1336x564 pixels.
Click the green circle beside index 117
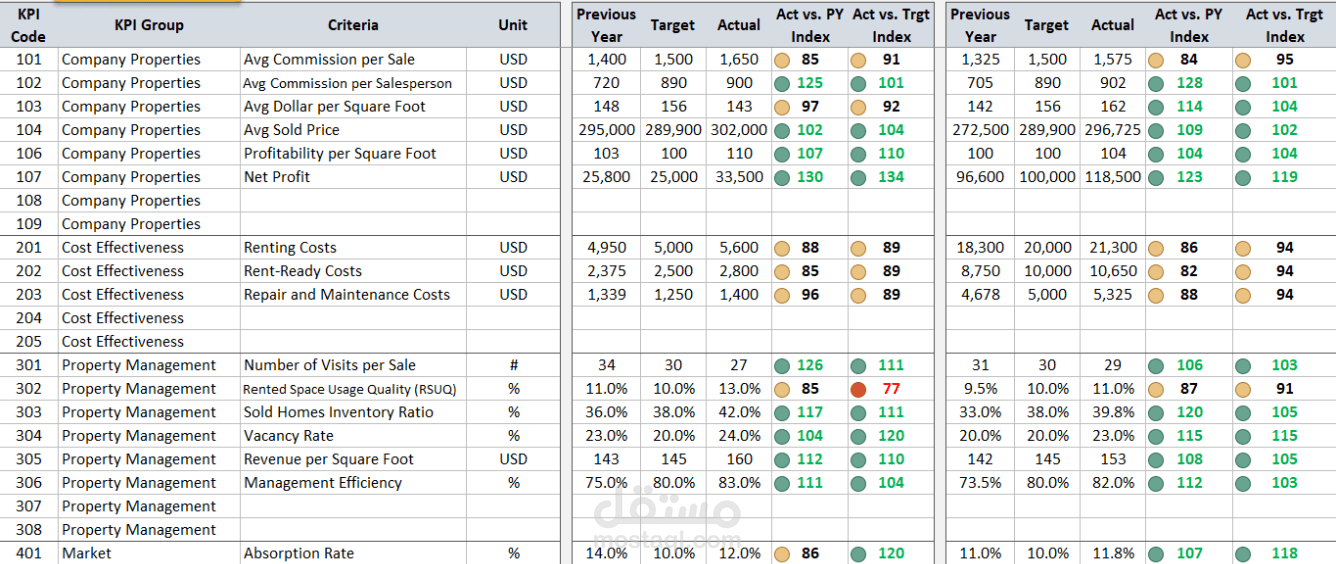[x=783, y=412]
